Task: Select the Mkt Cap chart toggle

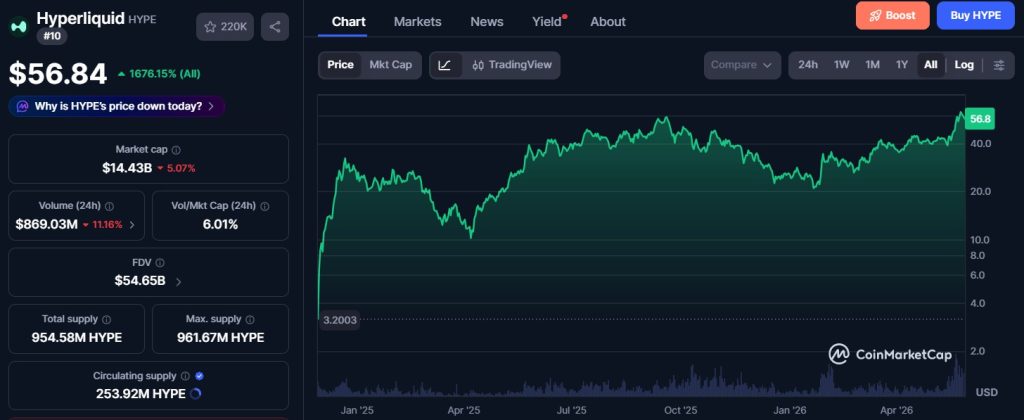Action: point(391,65)
